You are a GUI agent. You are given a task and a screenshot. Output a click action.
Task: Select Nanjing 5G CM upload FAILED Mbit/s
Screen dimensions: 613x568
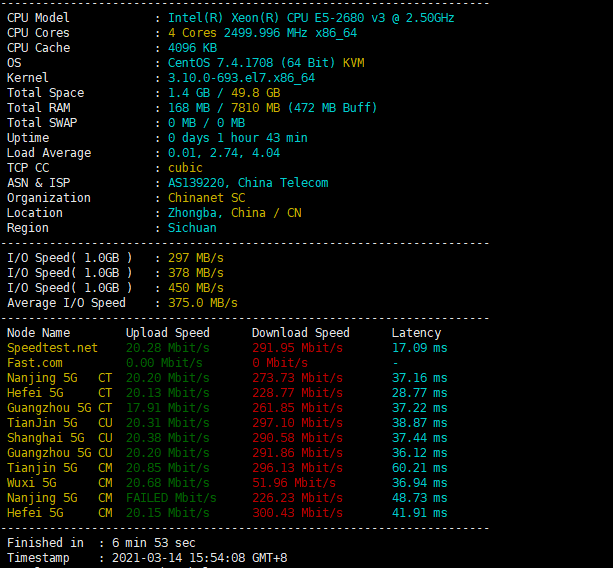(171, 498)
